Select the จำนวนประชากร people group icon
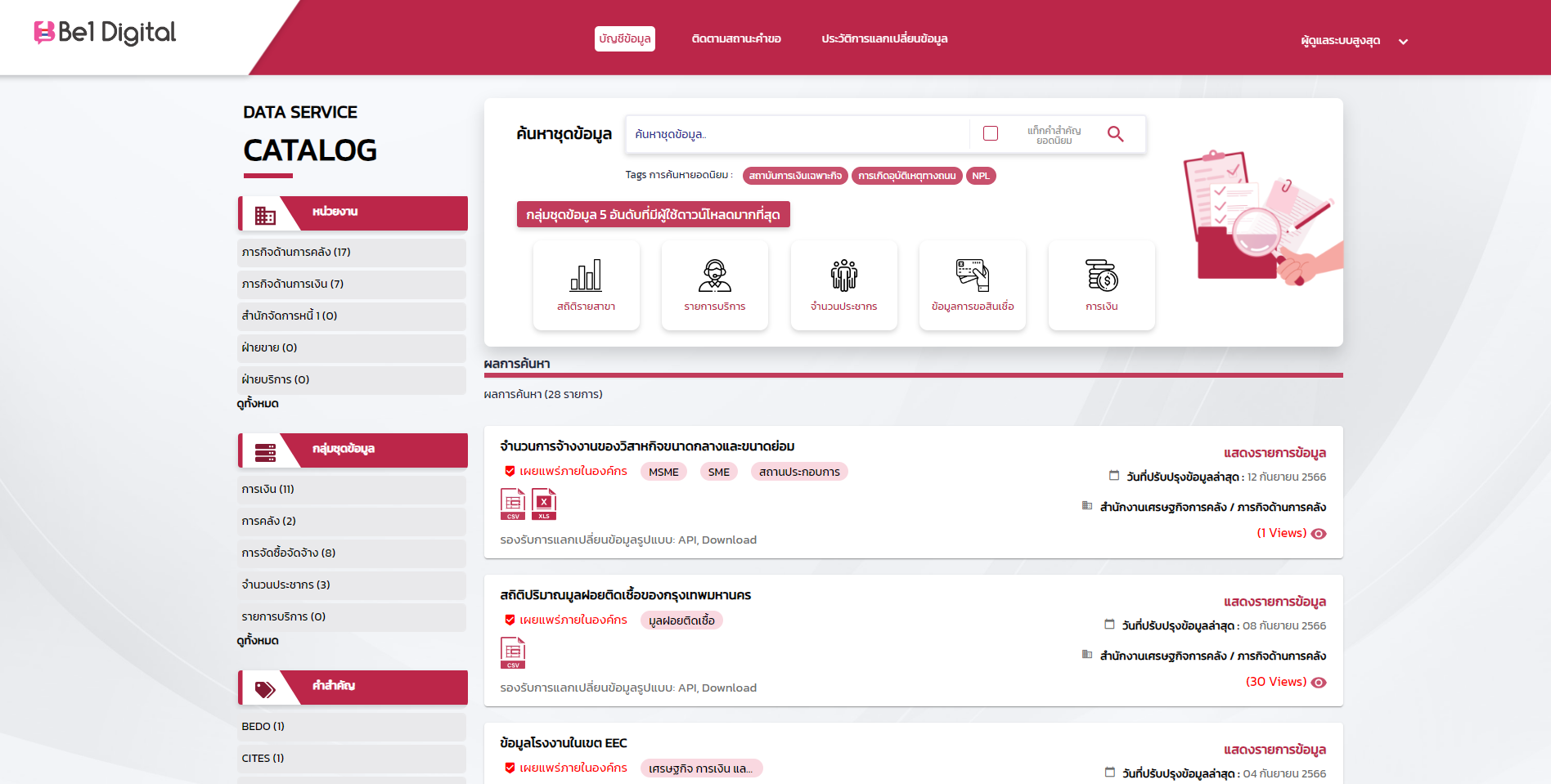Image resolution: width=1551 pixels, height=784 pixels. [843, 276]
